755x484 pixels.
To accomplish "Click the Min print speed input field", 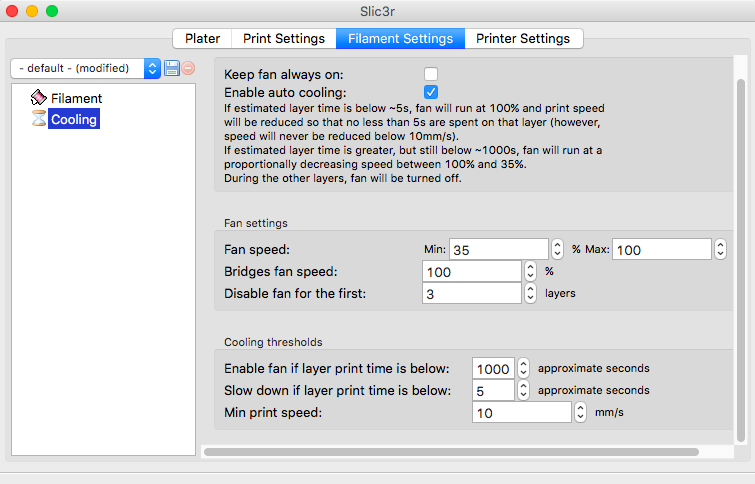I will click(520, 412).
